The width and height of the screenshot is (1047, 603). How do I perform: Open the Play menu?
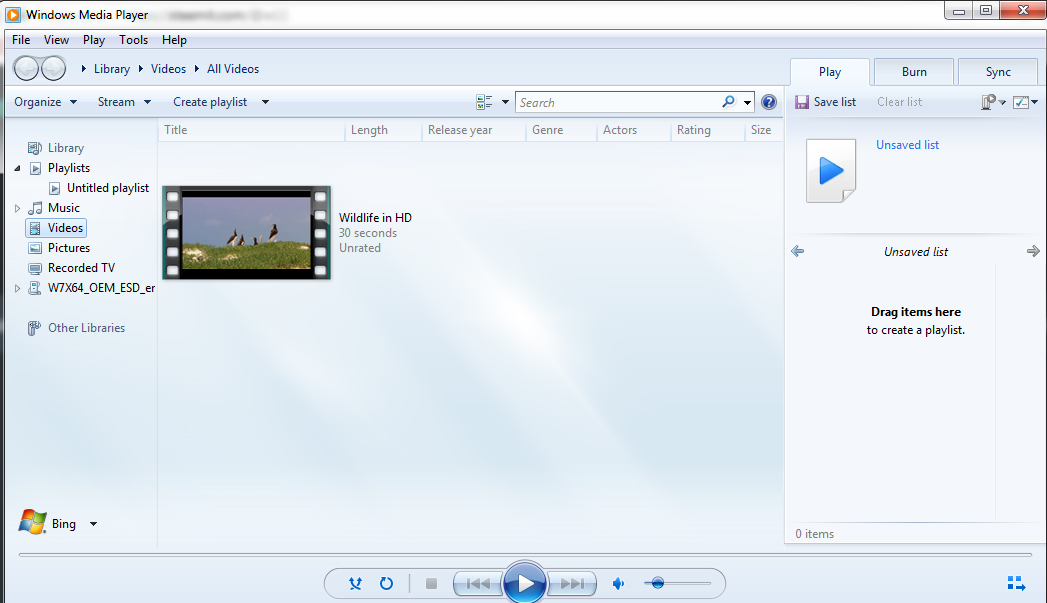pyautogui.click(x=94, y=39)
